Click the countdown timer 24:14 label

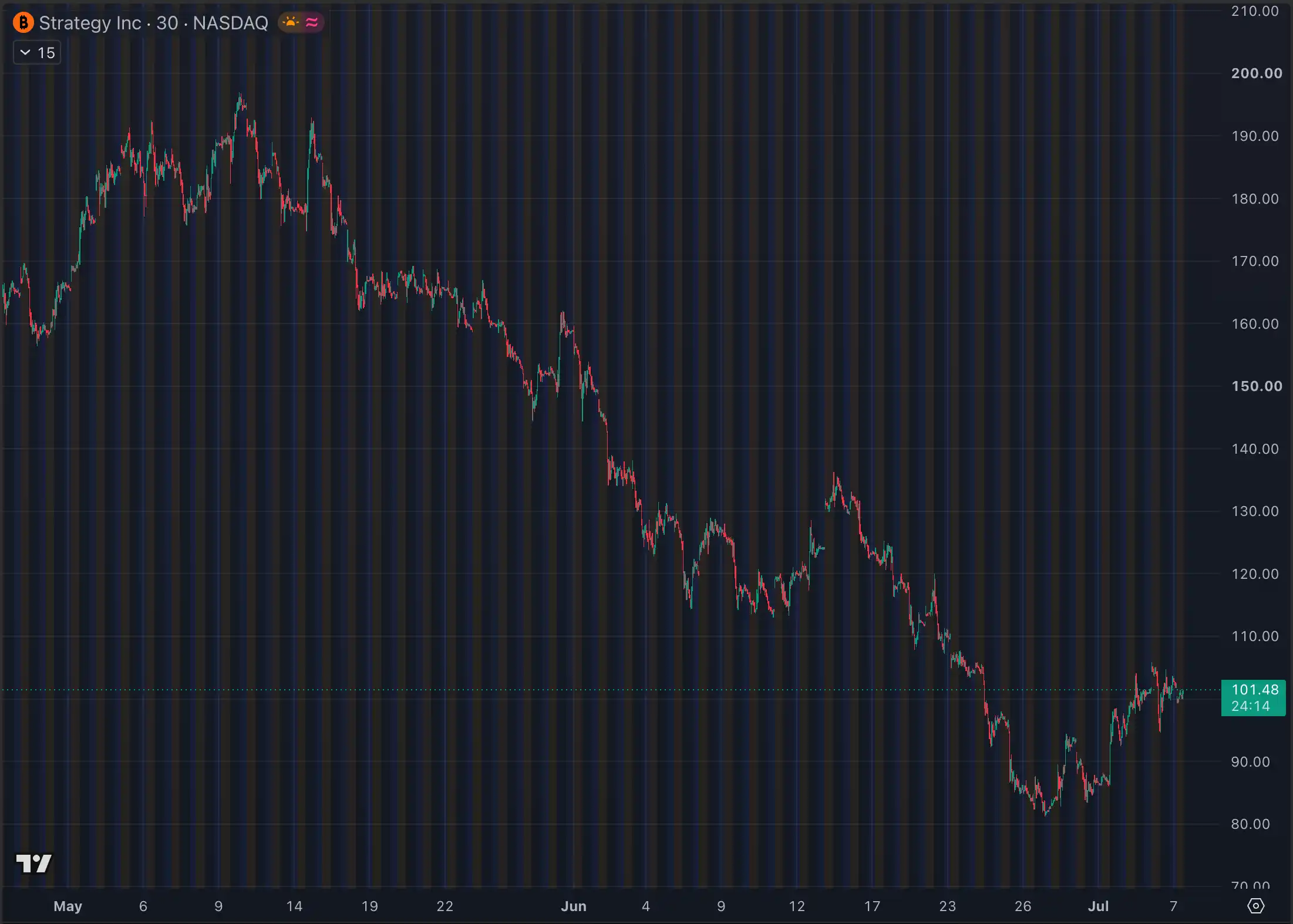[1251, 706]
